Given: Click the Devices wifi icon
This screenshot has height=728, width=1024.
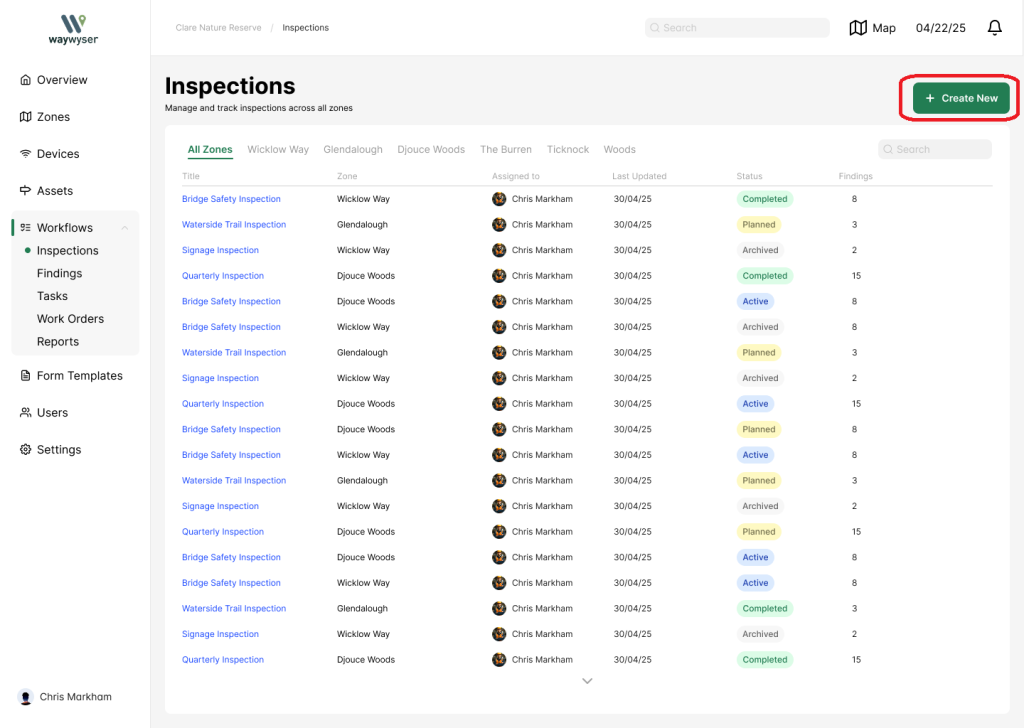Looking at the screenshot, I should point(26,154).
